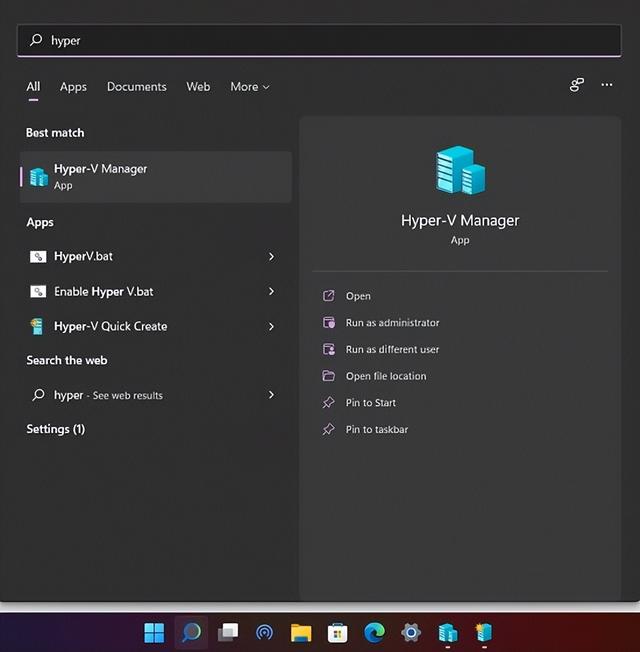Screen dimensions: 640x652
Task: Click the Hyper-V Manager best match icon
Action: point(39,177)
